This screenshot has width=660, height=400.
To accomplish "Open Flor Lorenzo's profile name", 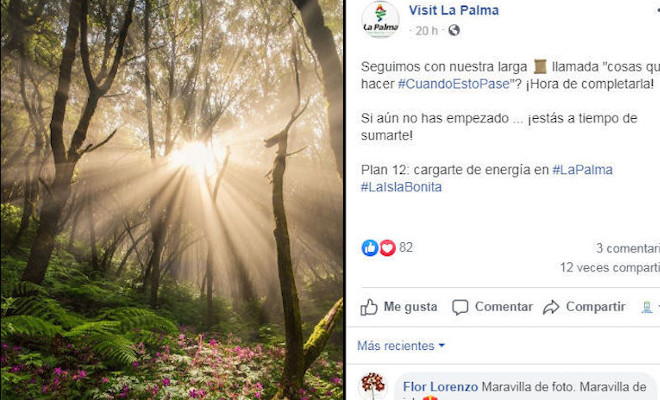I will [x=440, y=387].
